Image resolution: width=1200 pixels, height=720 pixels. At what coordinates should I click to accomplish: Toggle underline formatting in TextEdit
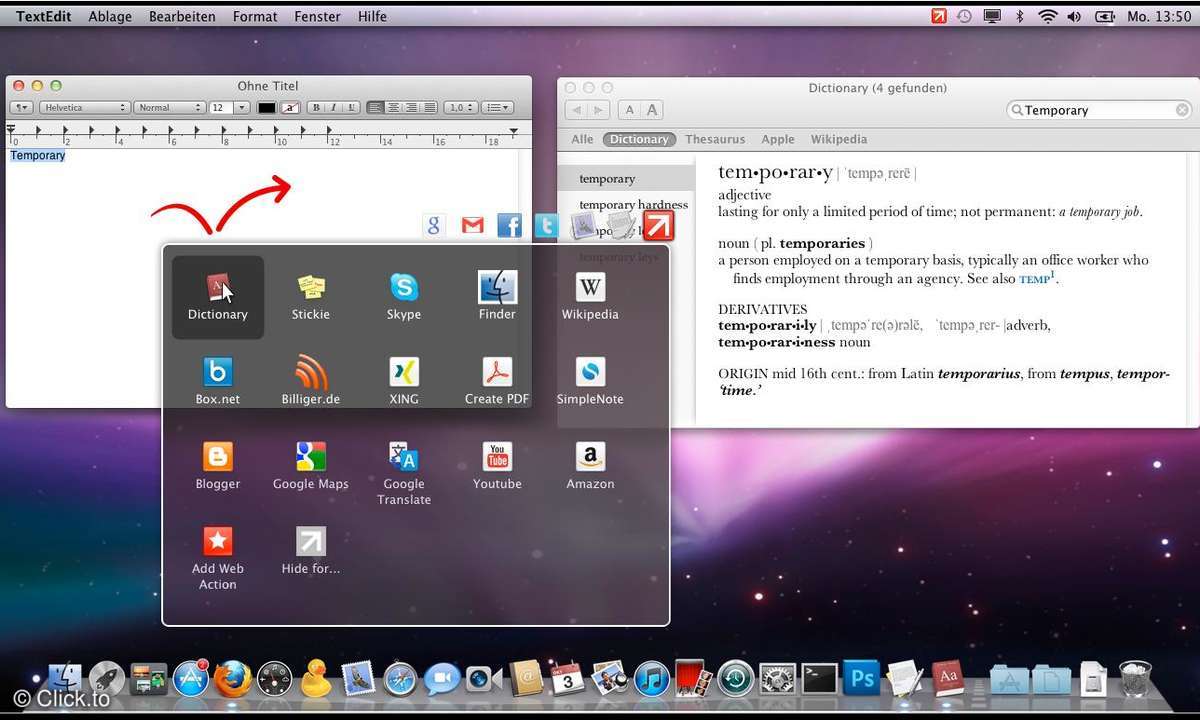352,107
